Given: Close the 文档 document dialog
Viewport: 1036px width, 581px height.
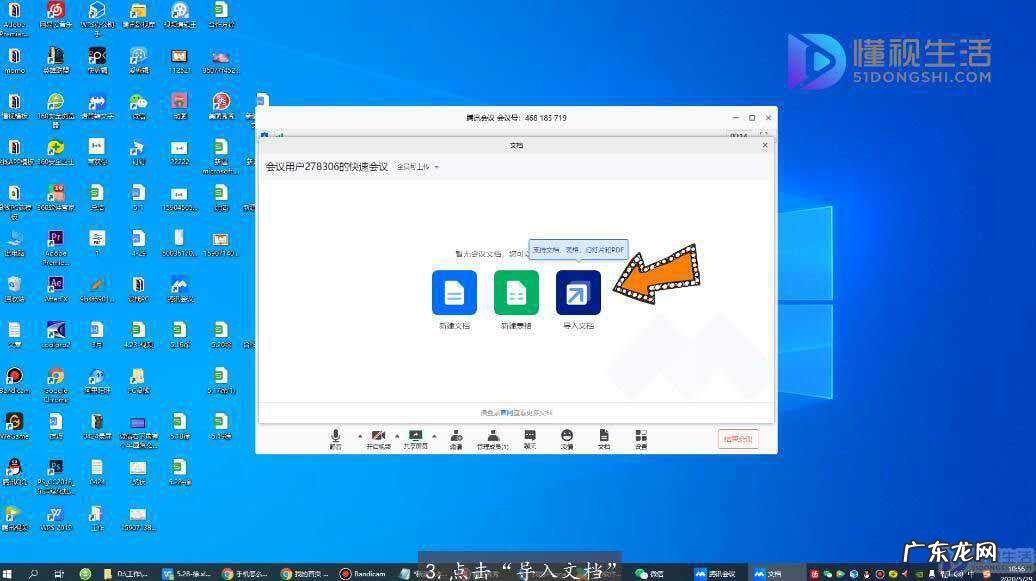Looking at the screenshot, I should click(x=765, y=145).
